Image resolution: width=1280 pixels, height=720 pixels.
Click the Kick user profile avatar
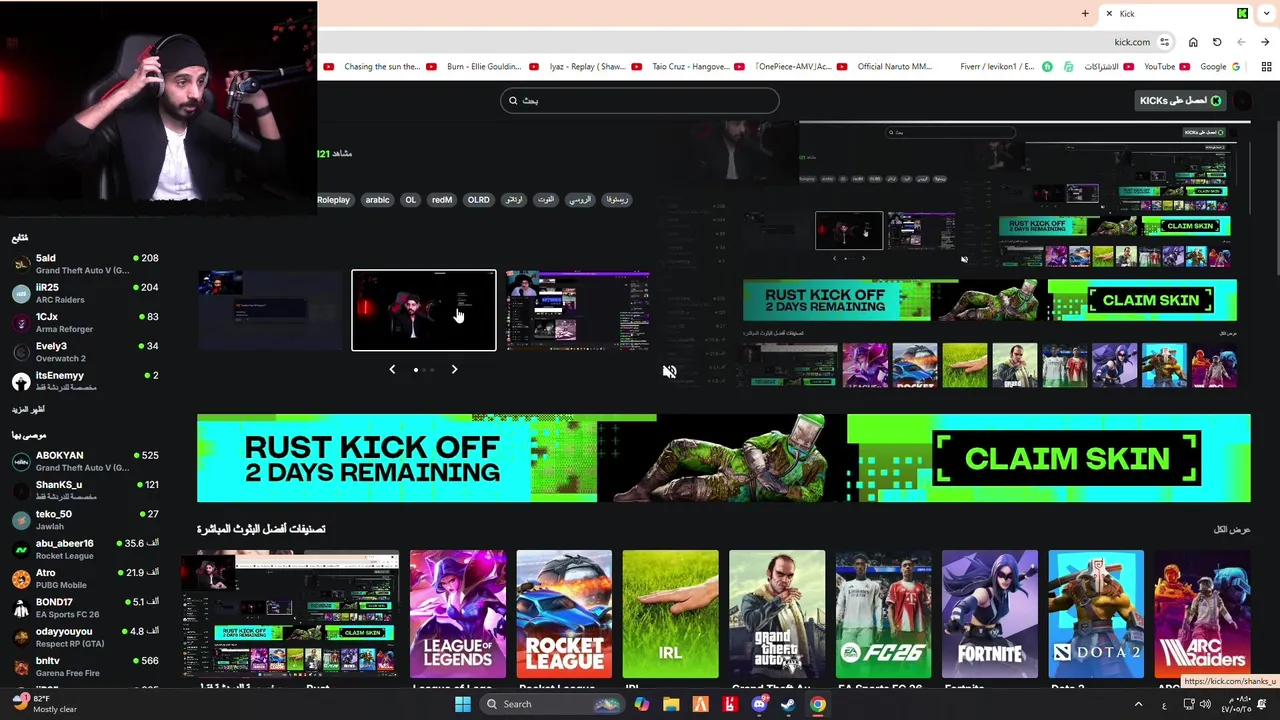1242,100
